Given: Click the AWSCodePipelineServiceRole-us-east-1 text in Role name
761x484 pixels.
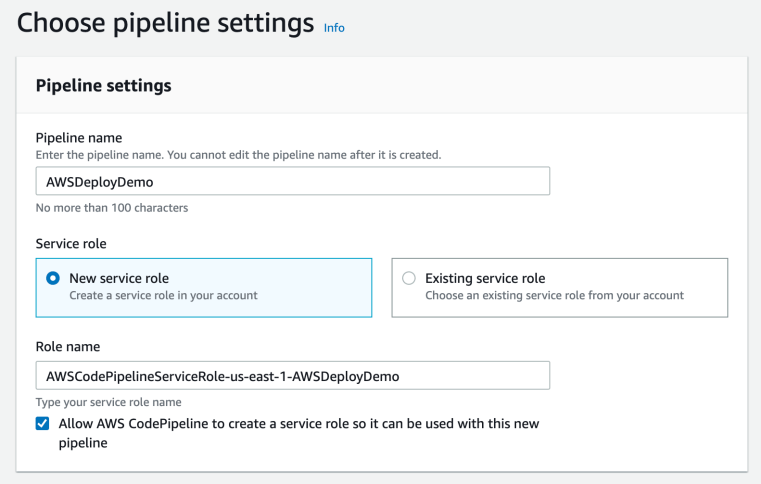Looking at the screenshot, I should point(223,376).
